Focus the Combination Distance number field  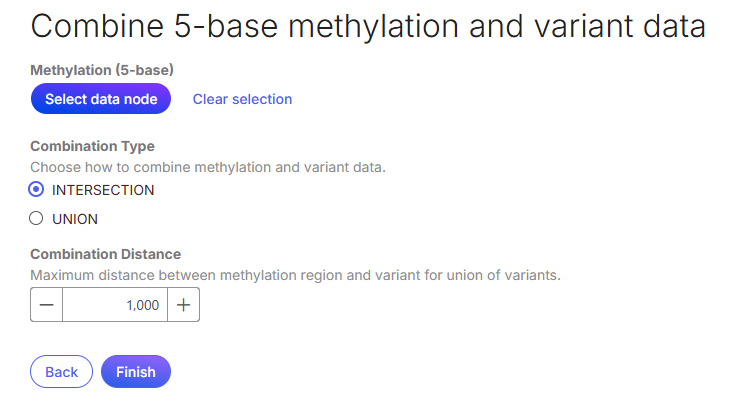[x=114, y=305]
